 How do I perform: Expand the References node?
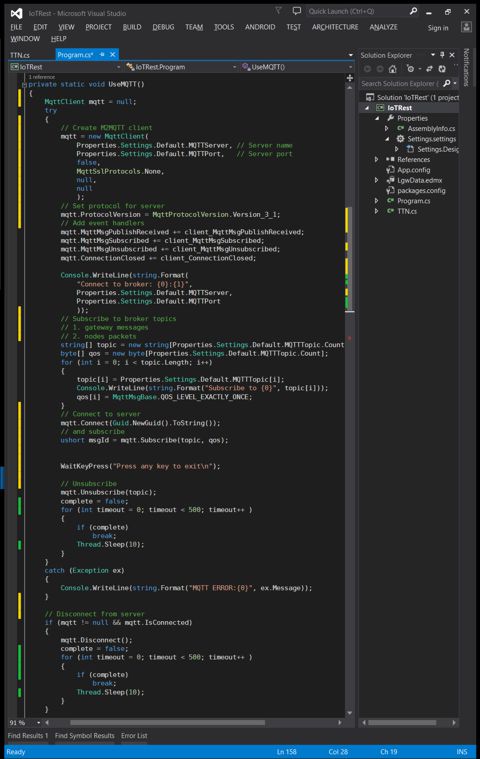click(376, 159)
